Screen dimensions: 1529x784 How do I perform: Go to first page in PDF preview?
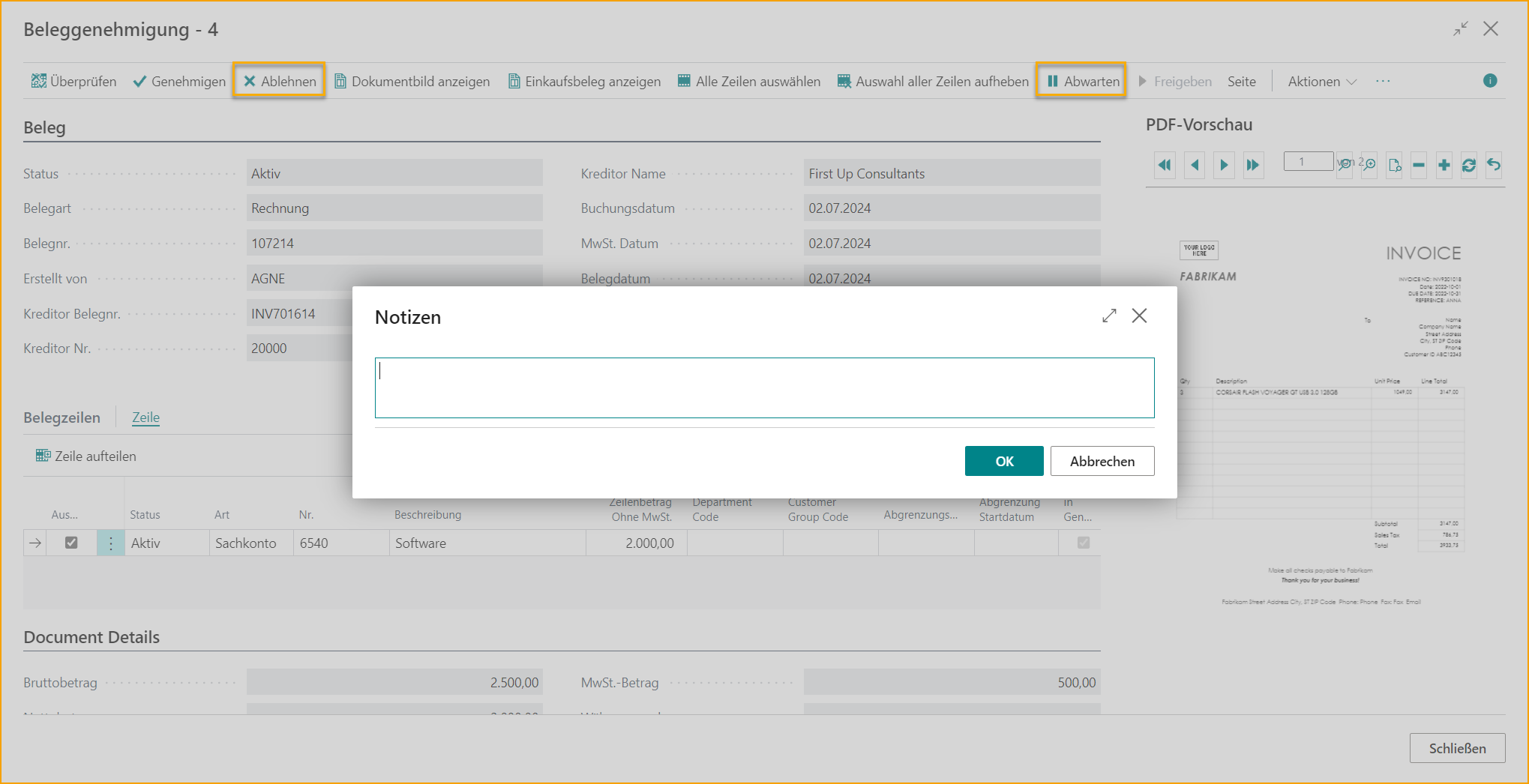1165,165
